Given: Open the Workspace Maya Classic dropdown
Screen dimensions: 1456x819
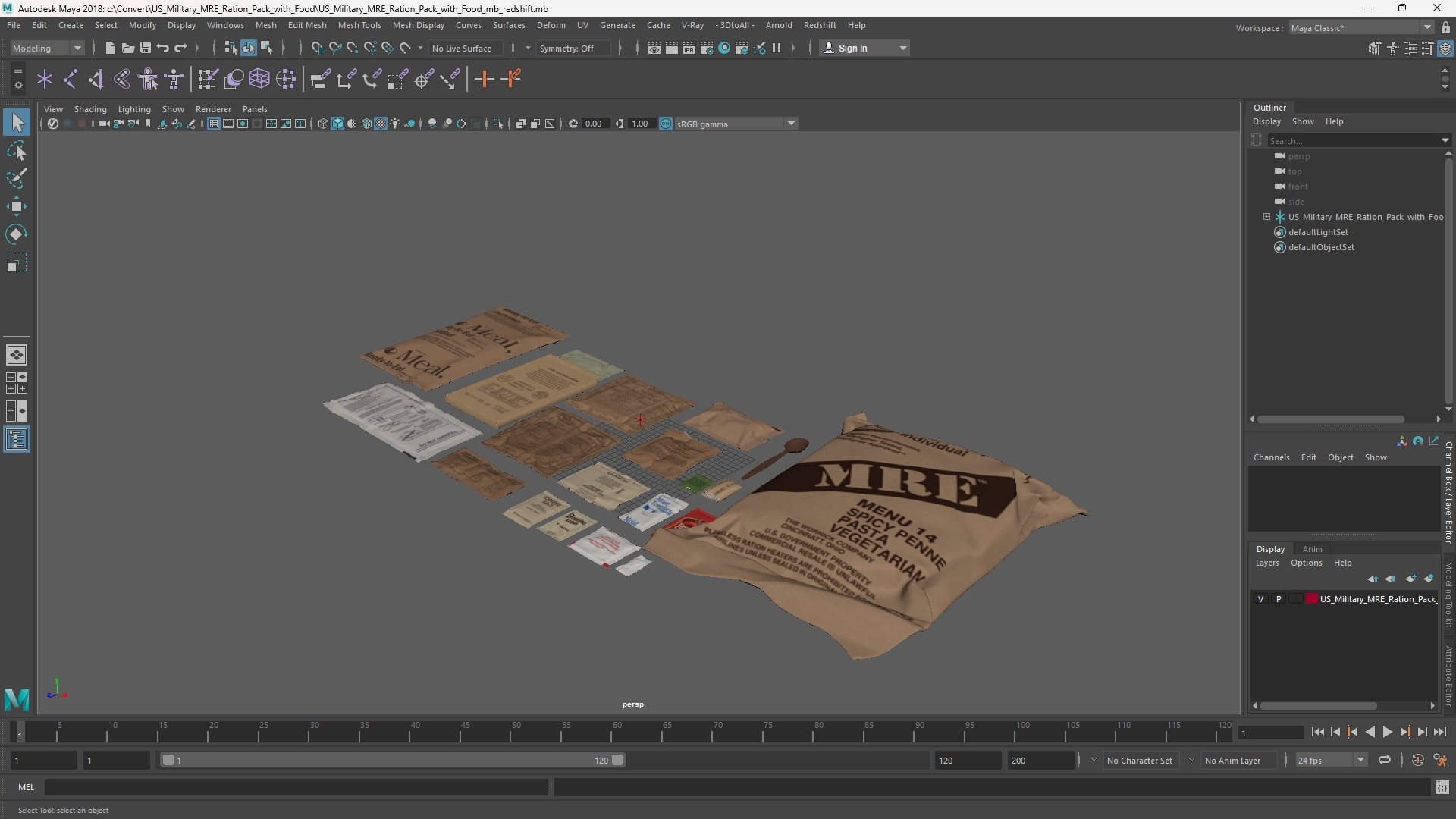Looking at the screenshot, I should coord(1361,28).
